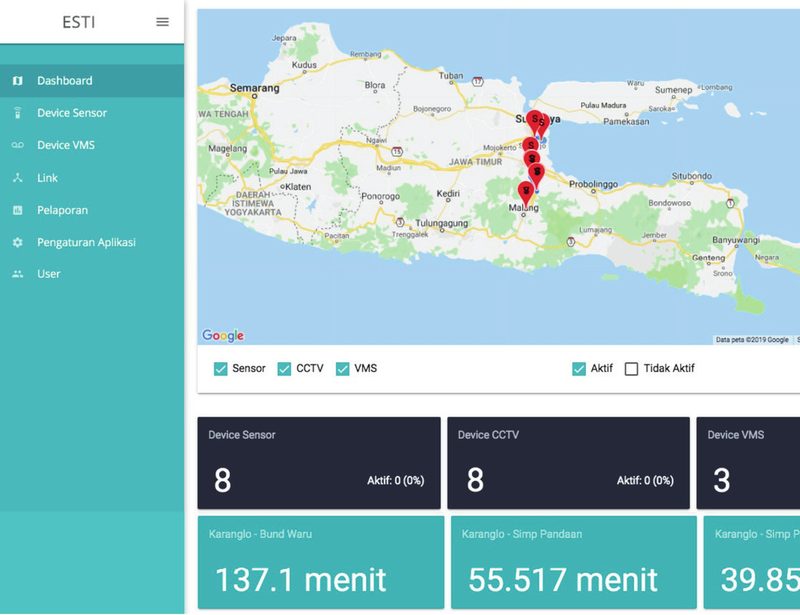The width and height of the screenshot is (800, 615).
Task: Uncheck the CCTV checkbox
Action: pos(284,368)
